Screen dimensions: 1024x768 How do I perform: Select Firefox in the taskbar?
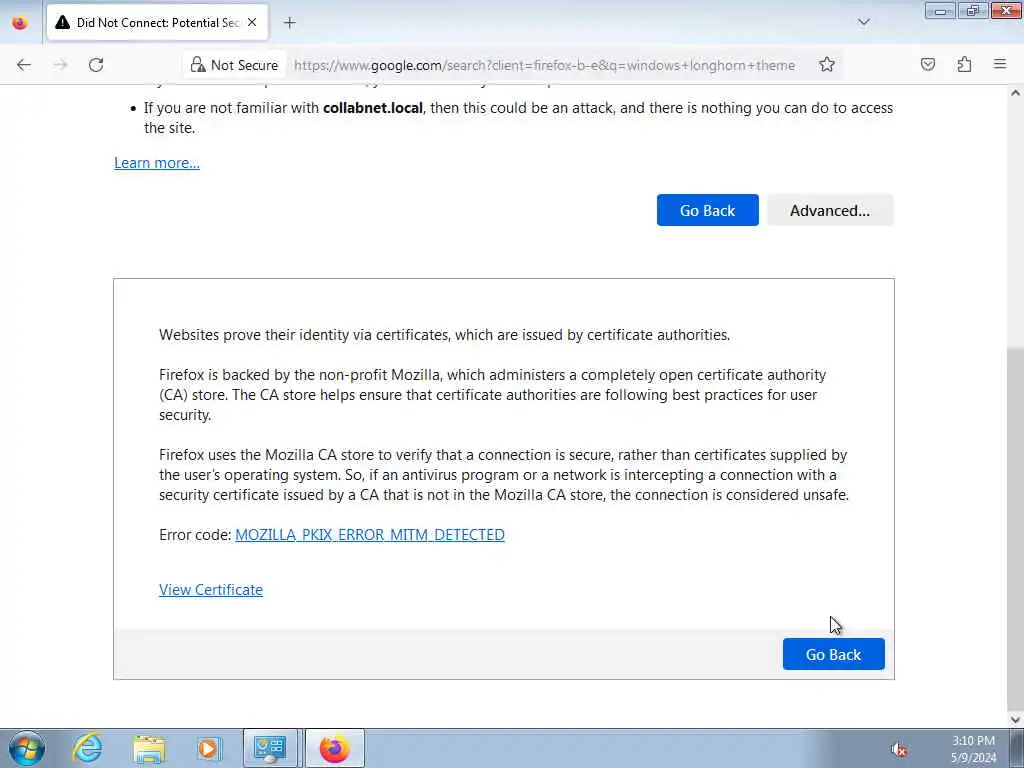click(x=334, y=748)
